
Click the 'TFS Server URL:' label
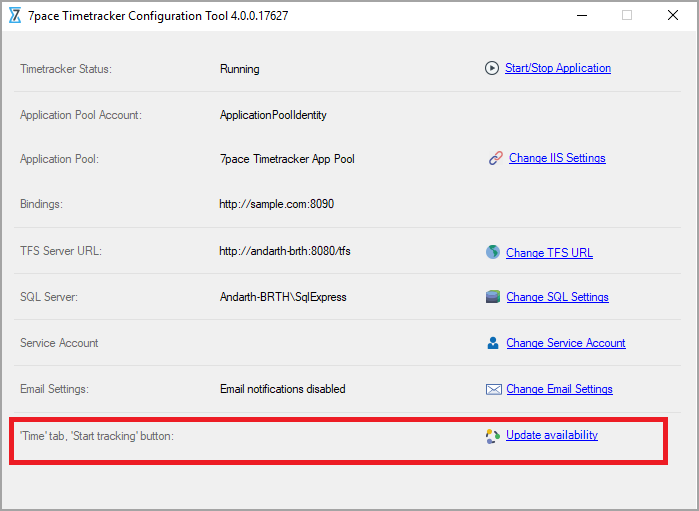pyautogui.click(x=61, y=251)
